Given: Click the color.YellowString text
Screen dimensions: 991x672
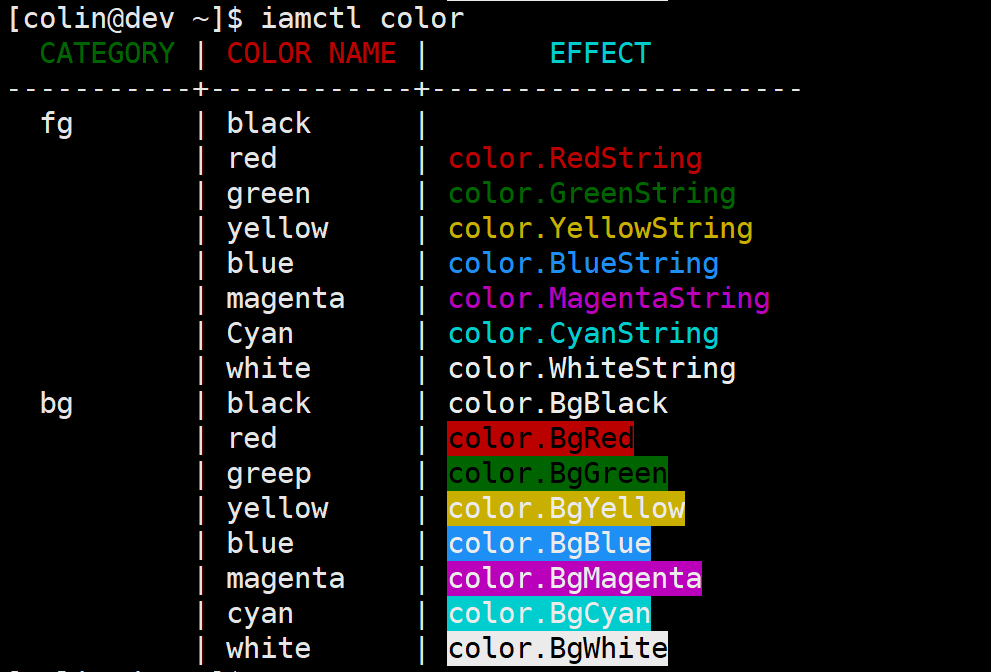Looking at the screenshot, I should point(600,229).
